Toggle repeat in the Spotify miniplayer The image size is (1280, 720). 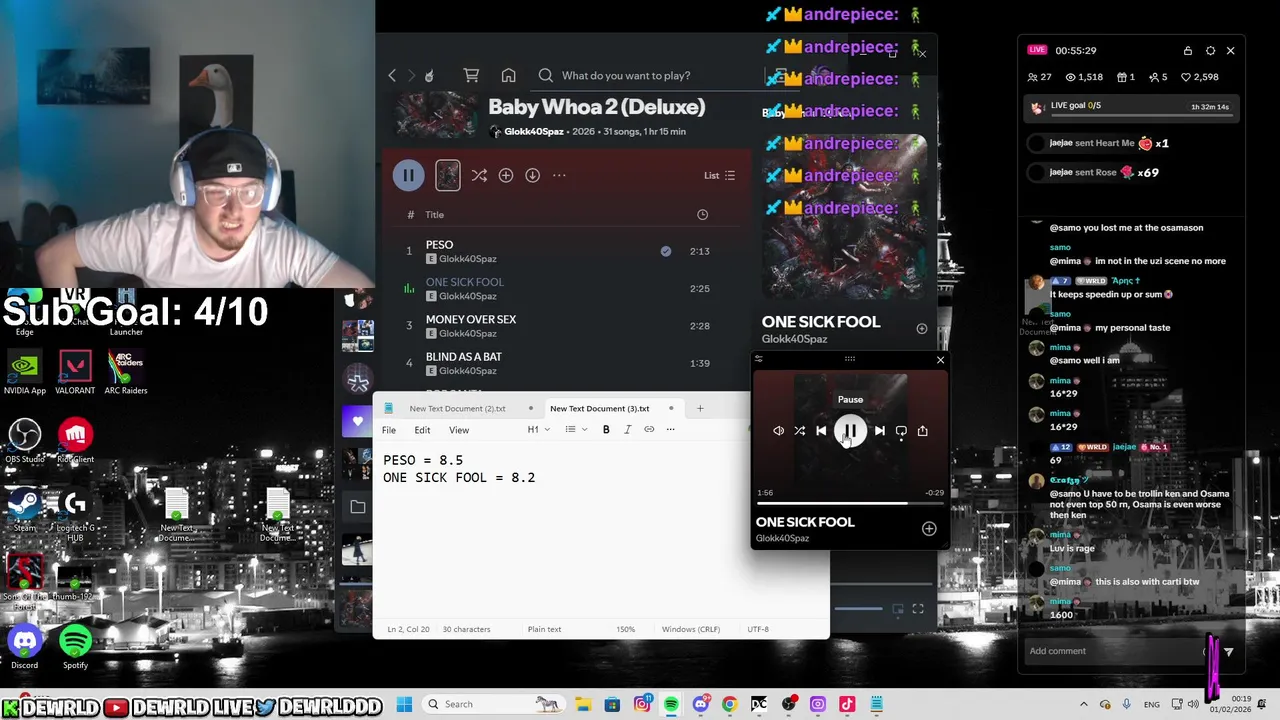(901, 431)
